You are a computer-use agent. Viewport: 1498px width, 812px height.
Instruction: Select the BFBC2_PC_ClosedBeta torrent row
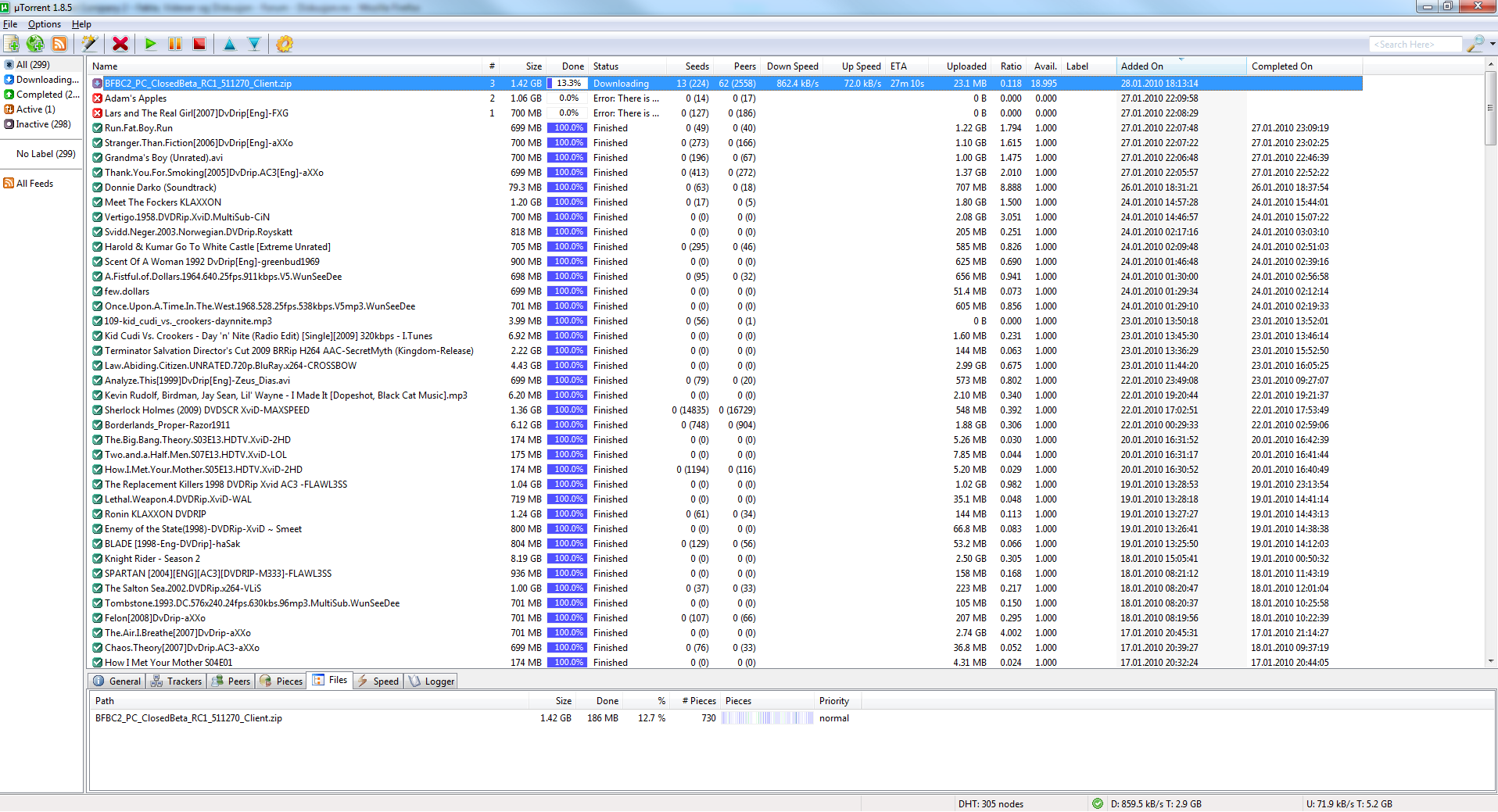tap(726, 84)
